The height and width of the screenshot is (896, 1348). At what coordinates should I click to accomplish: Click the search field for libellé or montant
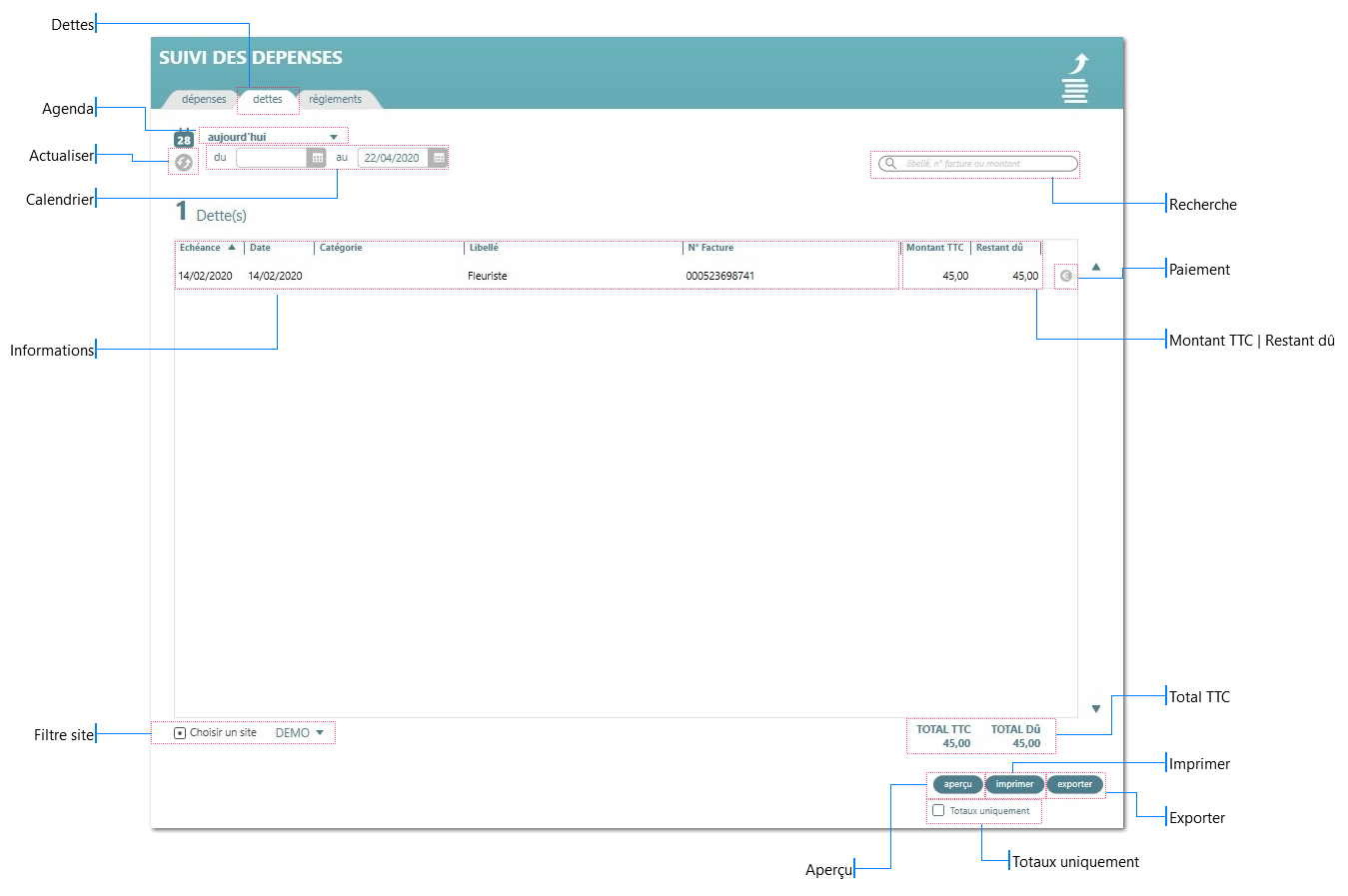coord(978,164)
